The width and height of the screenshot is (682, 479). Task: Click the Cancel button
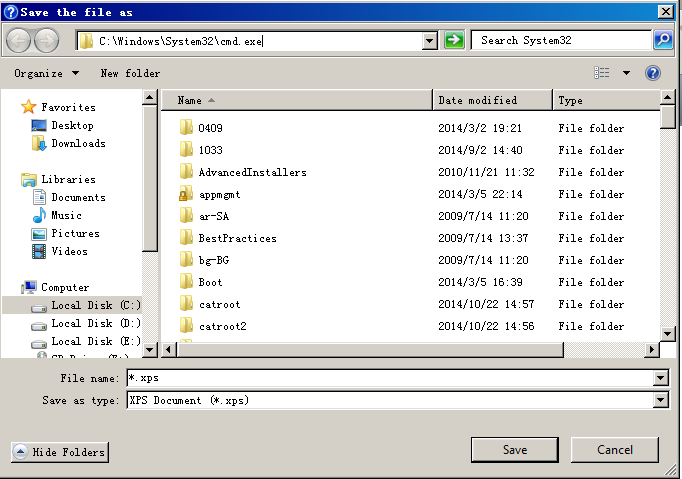(x=615, y=450)
